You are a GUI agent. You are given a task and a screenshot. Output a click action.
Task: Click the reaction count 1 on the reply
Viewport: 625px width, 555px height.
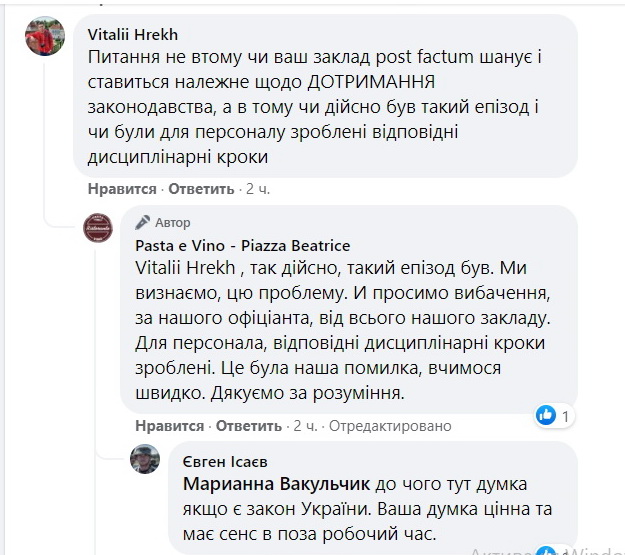565,414
